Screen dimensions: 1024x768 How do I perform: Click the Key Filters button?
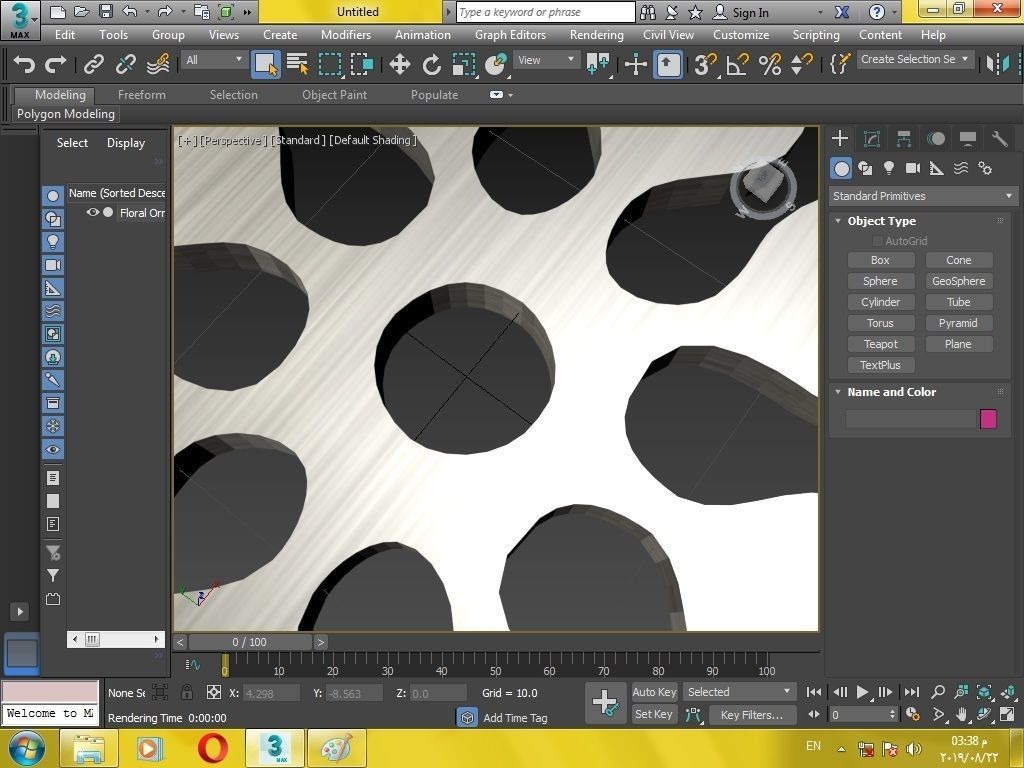(752, 714)
